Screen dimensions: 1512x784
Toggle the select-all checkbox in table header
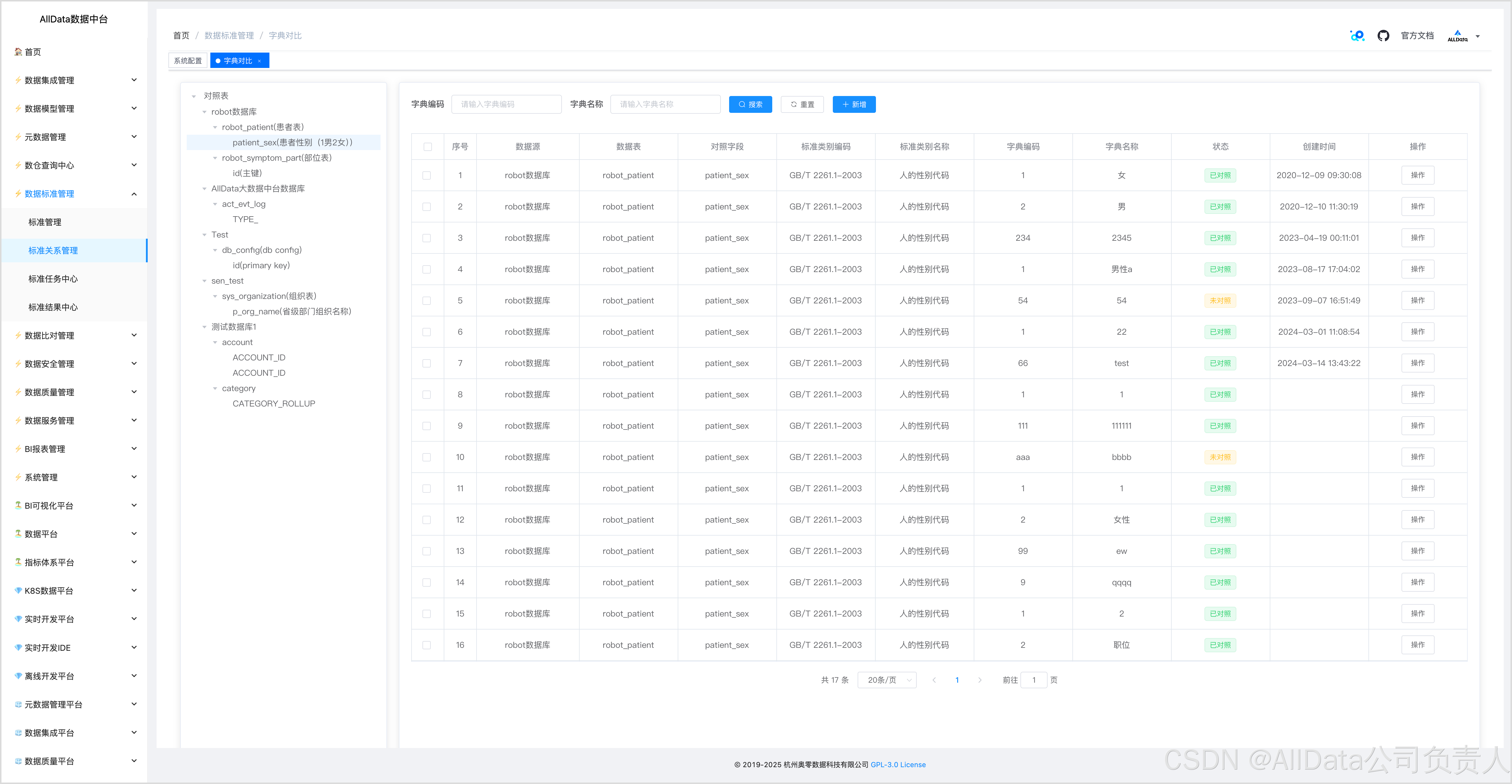[427, 147]
